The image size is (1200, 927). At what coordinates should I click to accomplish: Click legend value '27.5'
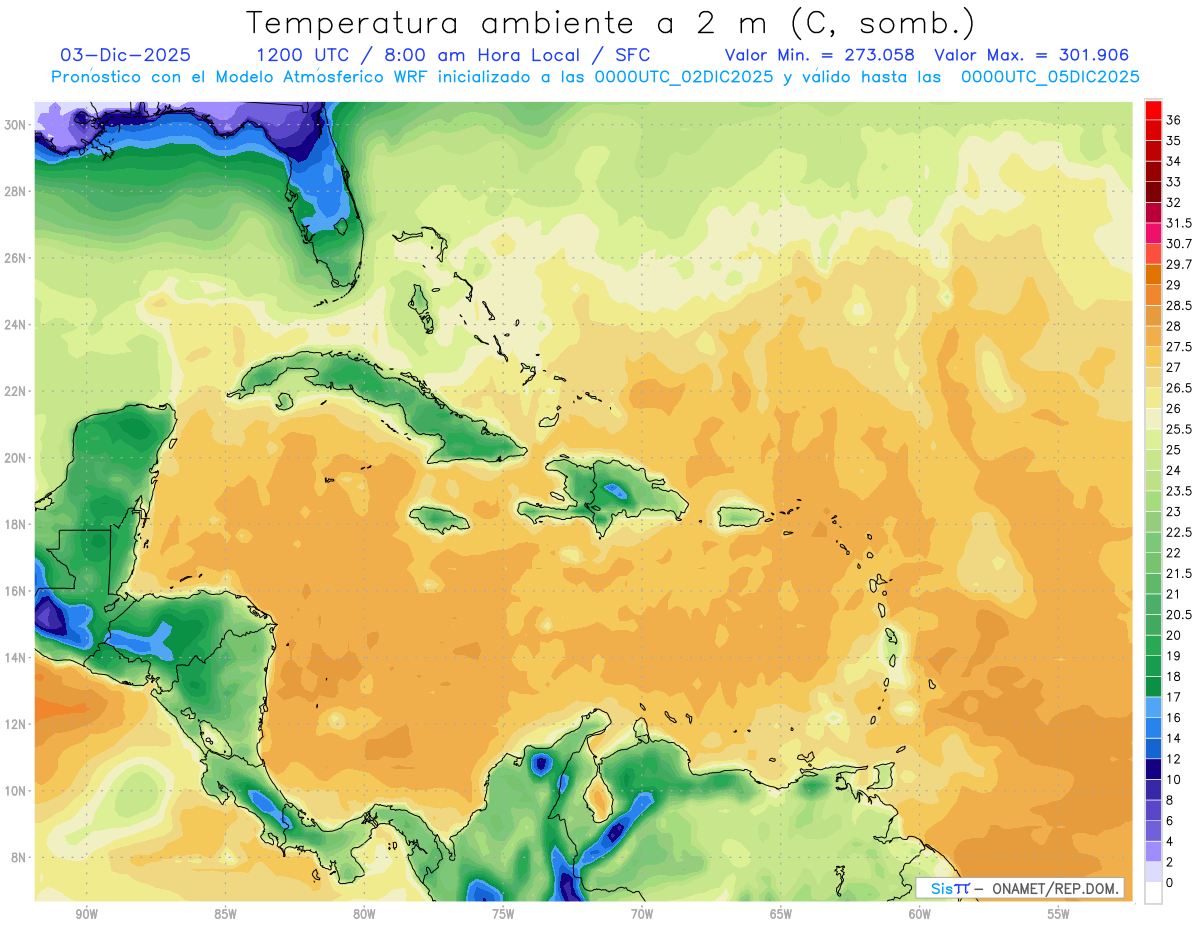tap(1179, 347)
